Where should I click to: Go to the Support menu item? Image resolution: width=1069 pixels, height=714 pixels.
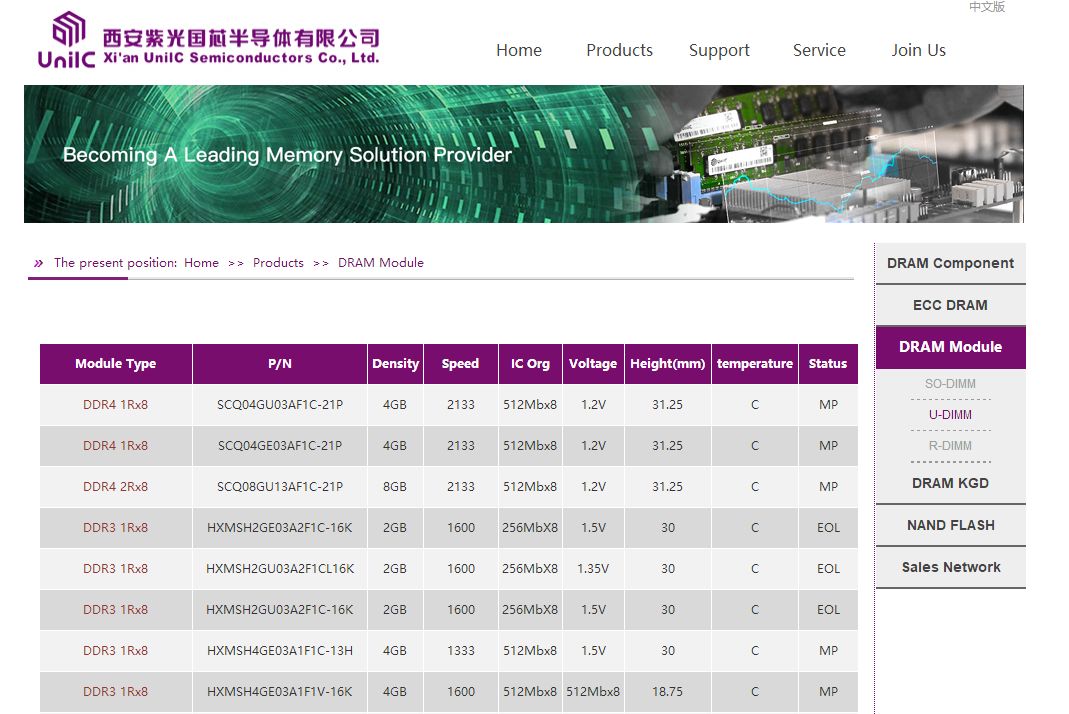pyautogui.click(x=719, y=50)
